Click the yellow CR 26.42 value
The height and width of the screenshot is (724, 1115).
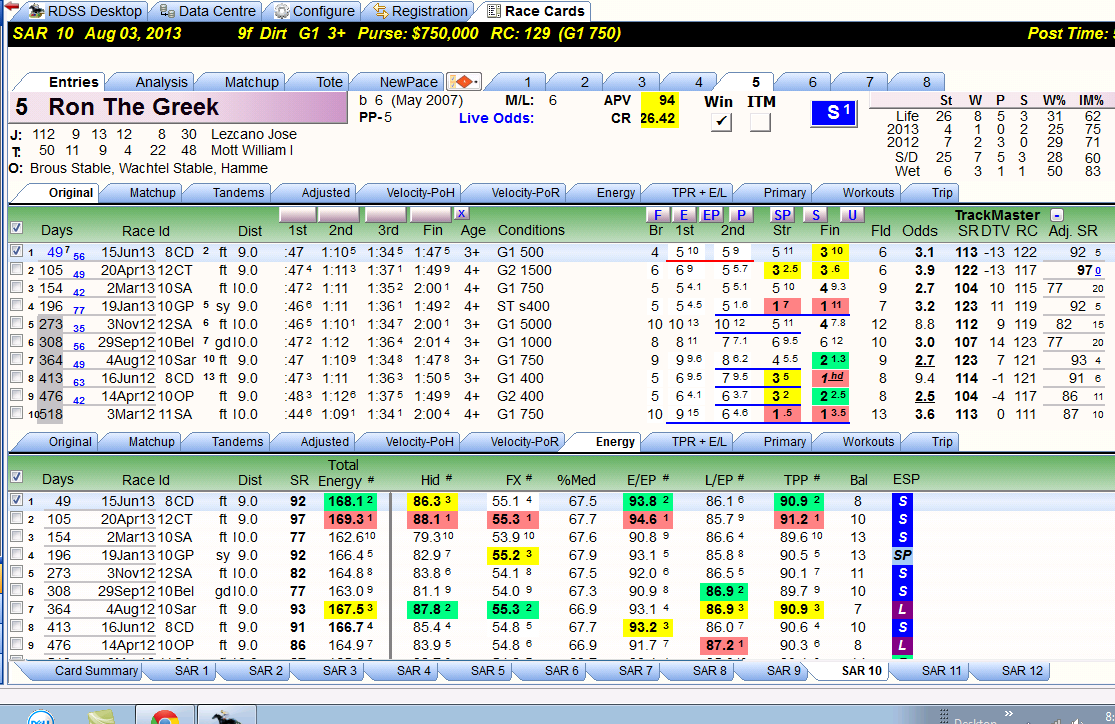coord(659,118)
